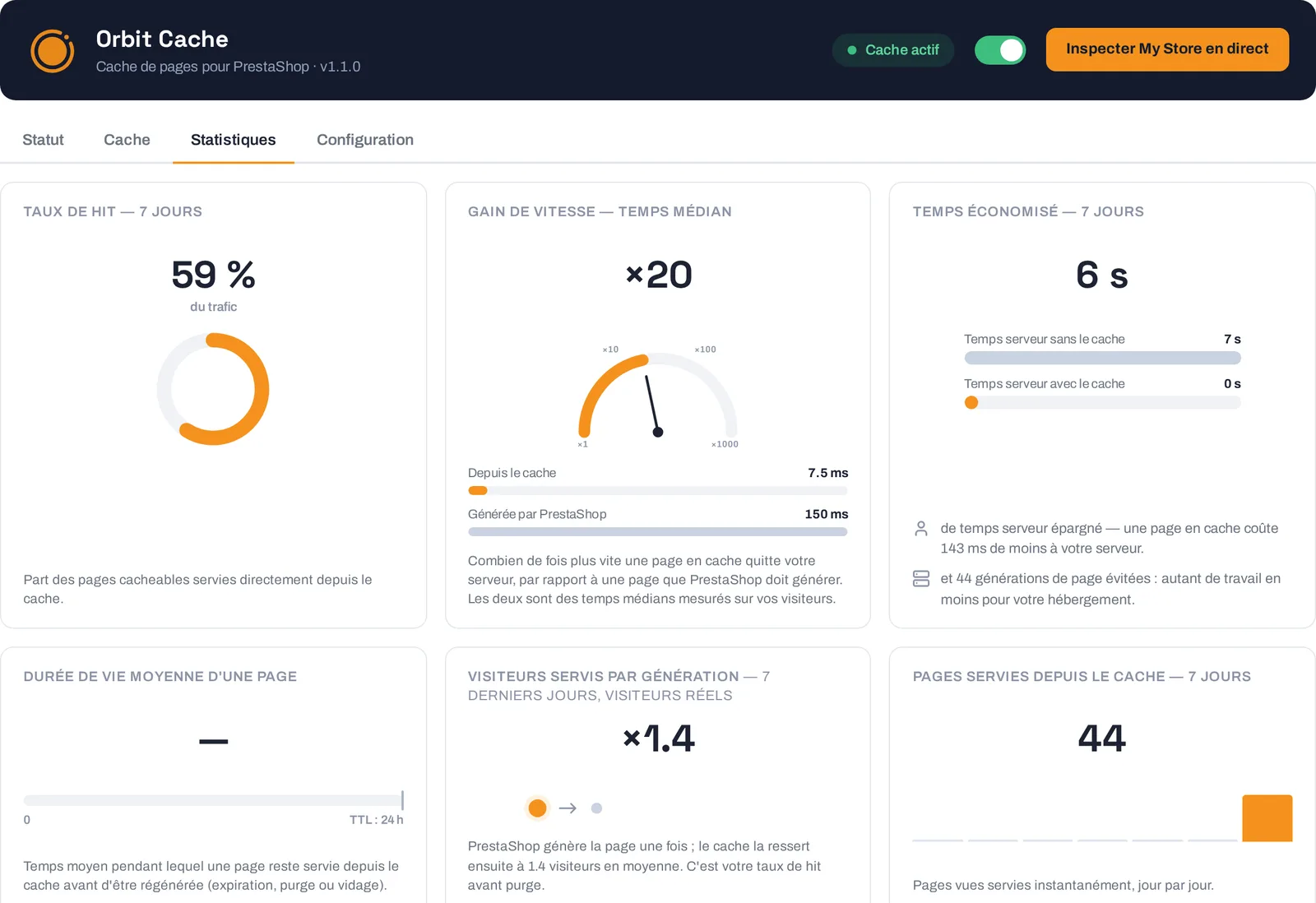Click the ×1000 gauge label
This screenshot has width=1316, height=903.
725,444
